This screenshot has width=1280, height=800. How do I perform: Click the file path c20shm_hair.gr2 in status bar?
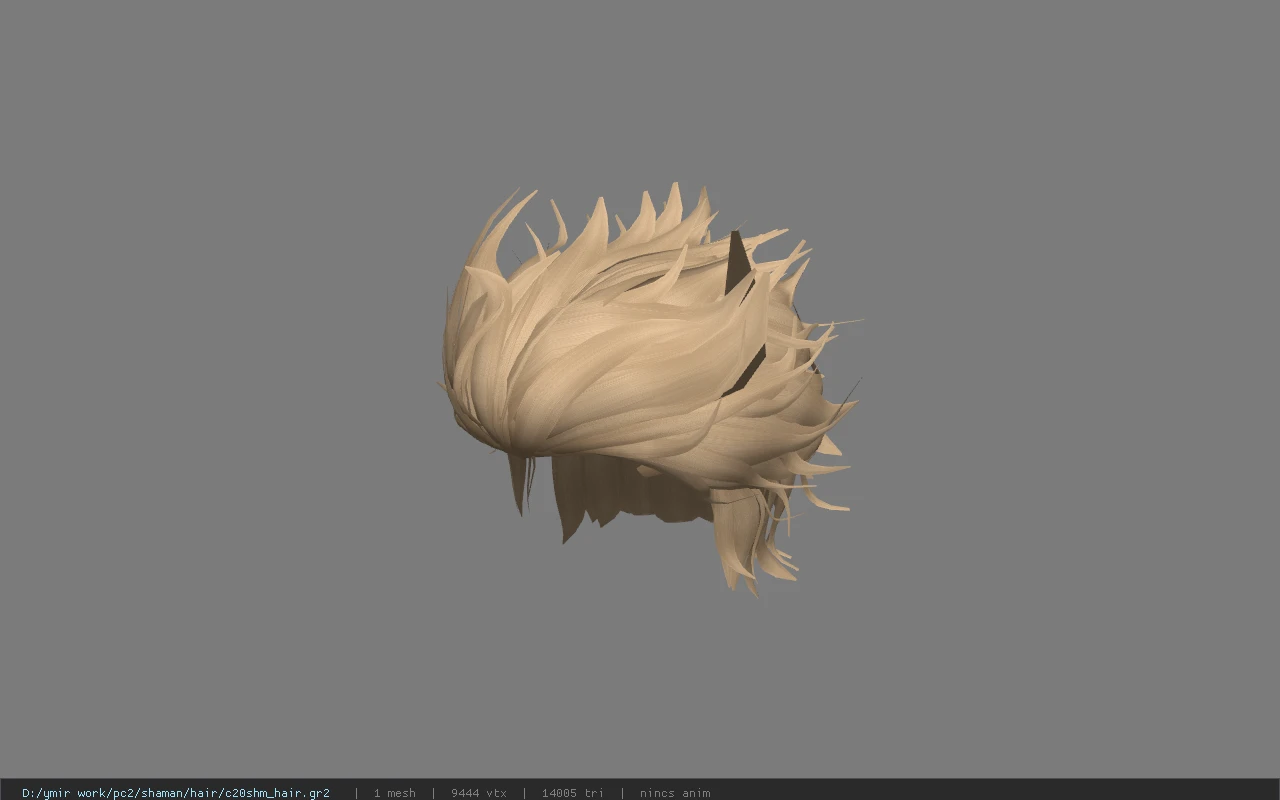point(176,793)
